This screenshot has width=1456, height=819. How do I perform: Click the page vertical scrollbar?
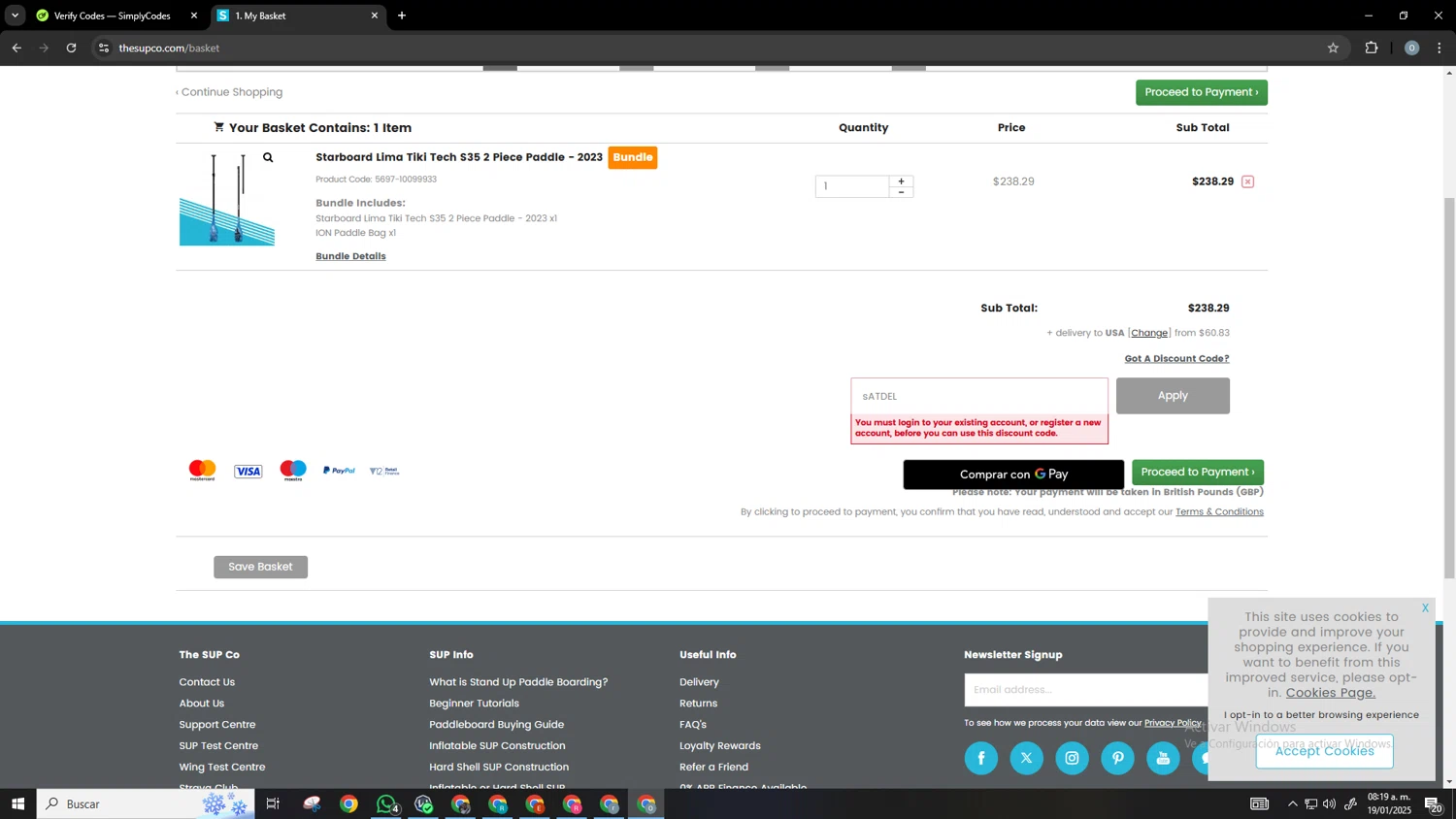click(x=1449, y=388)
